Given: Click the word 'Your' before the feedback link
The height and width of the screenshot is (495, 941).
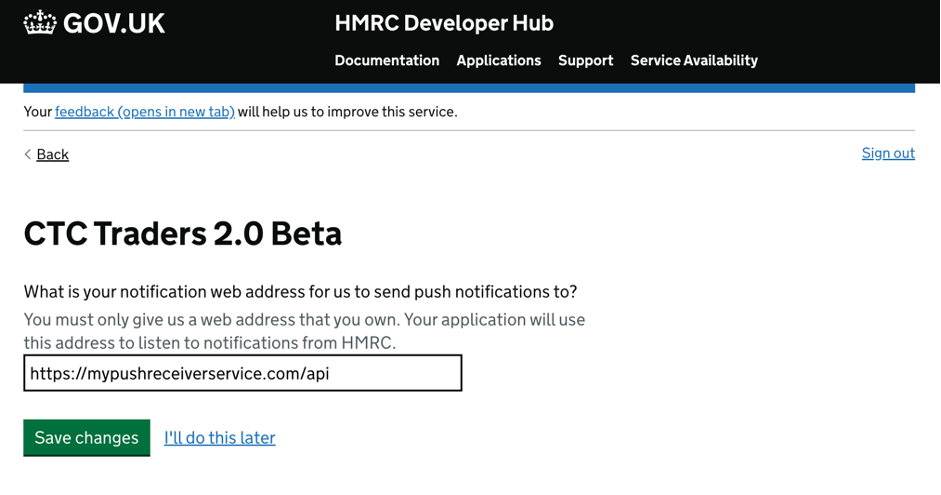Looking at the screenshot, I should tap(38, 112).
